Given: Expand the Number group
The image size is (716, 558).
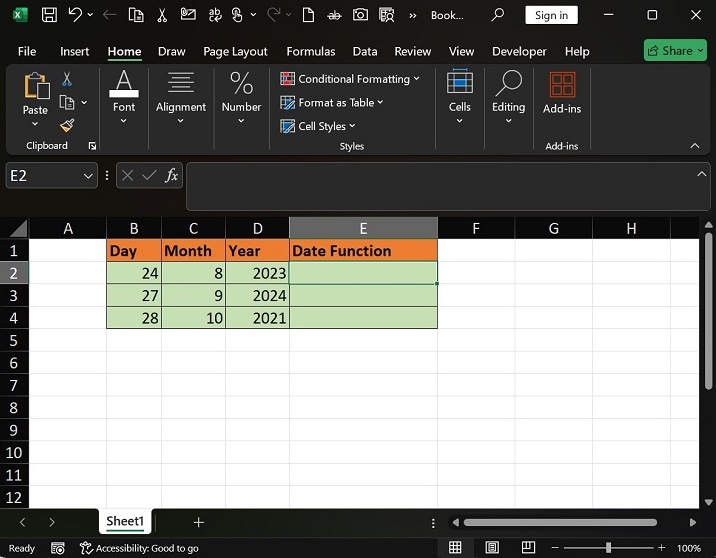Looking at the screenshot, I should point(241,97).
